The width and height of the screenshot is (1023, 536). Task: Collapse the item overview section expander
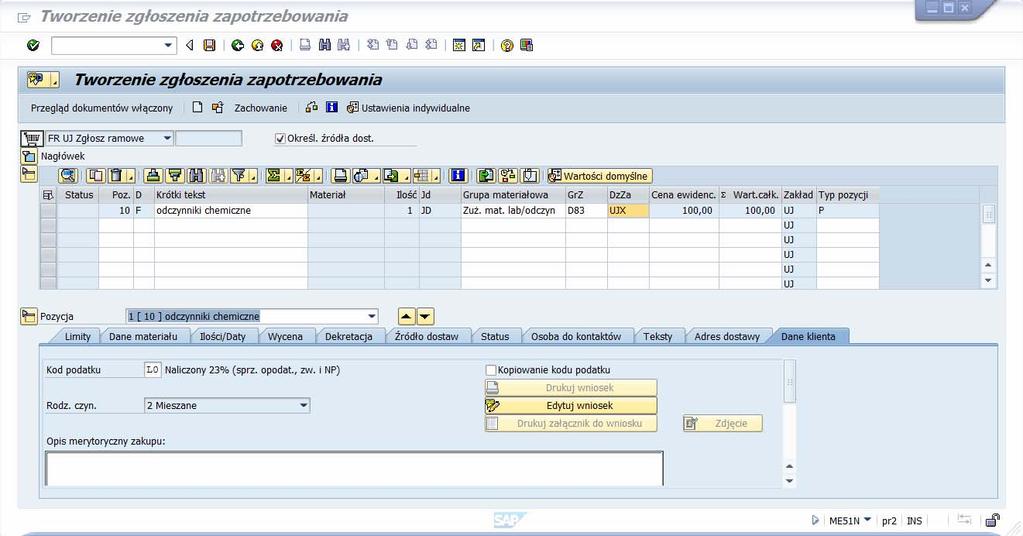[29, 174]
